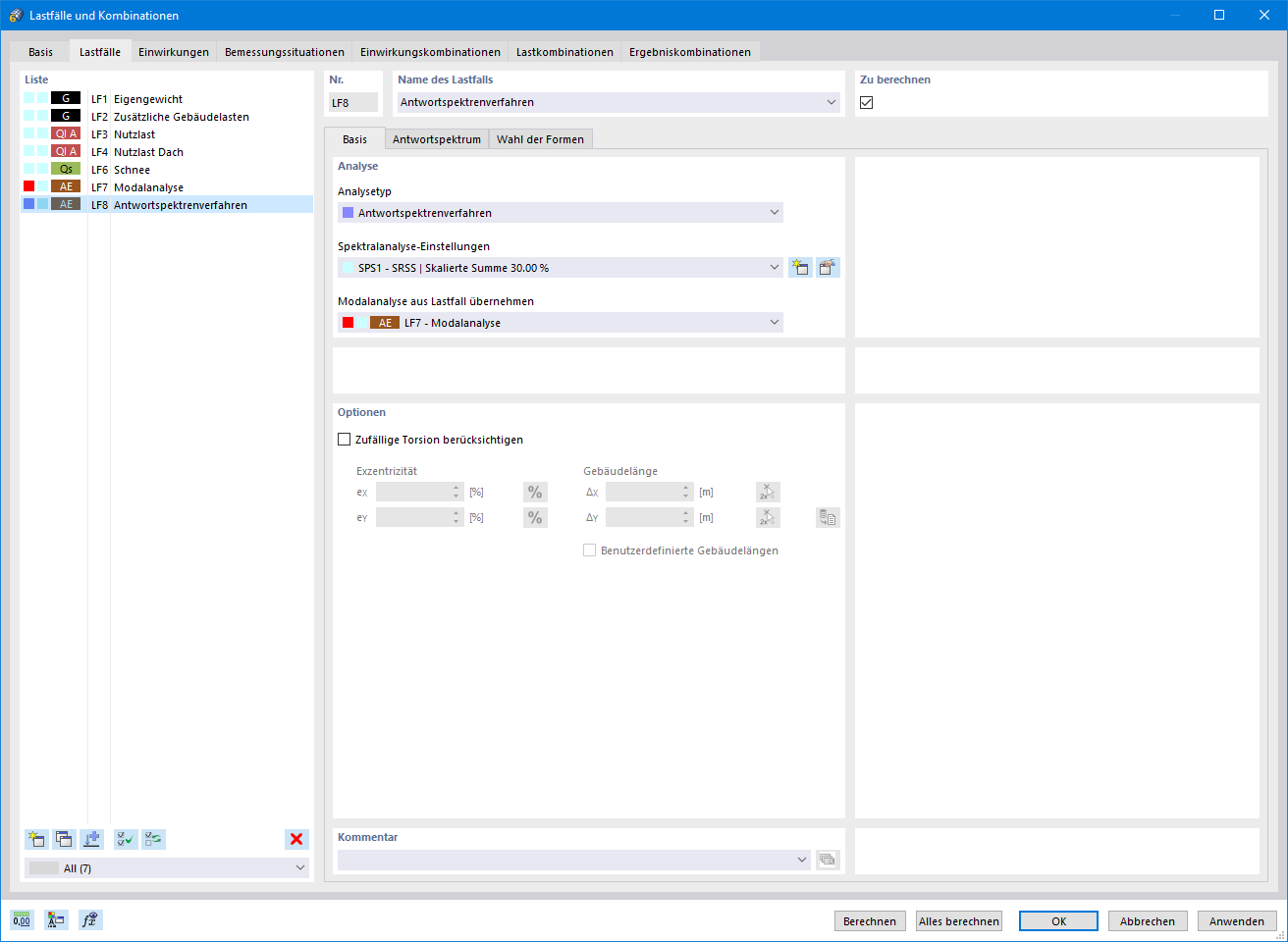Click the Anwenden button
The image size is (1288, 942).
1237,920
